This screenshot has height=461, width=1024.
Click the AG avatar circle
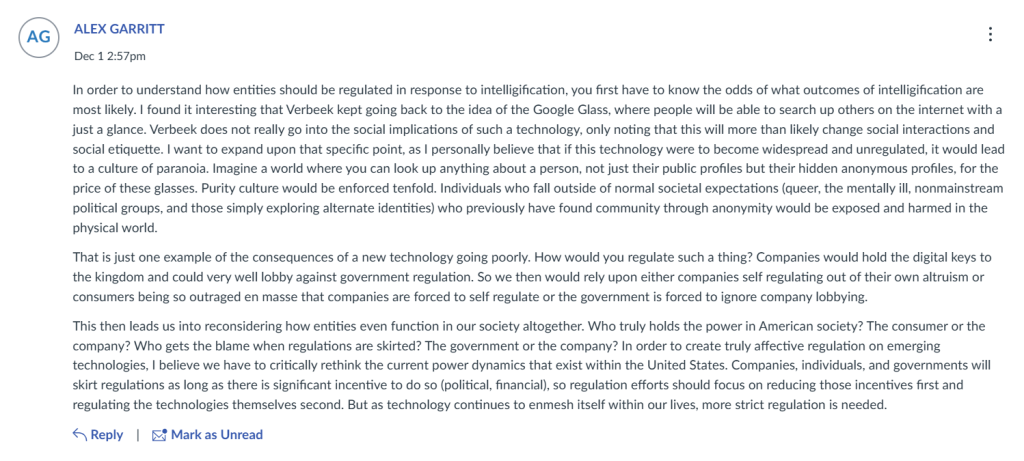coord(38,37)
